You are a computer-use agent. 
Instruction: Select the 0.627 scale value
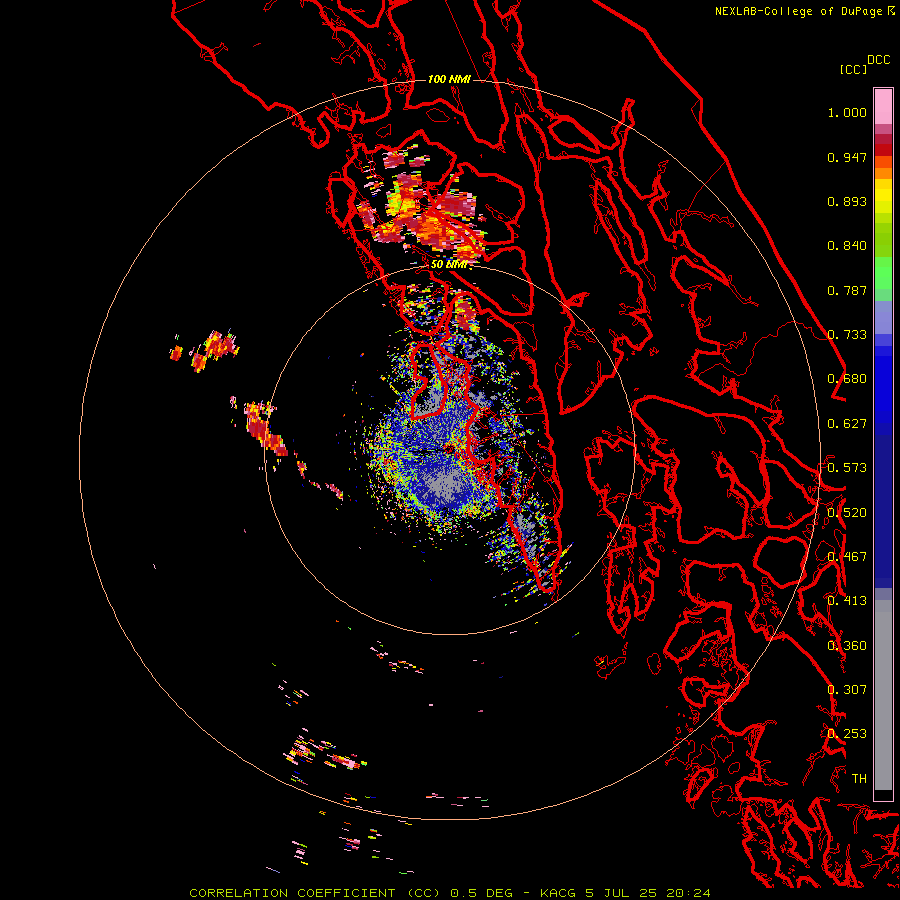click(x=847, y=424)
